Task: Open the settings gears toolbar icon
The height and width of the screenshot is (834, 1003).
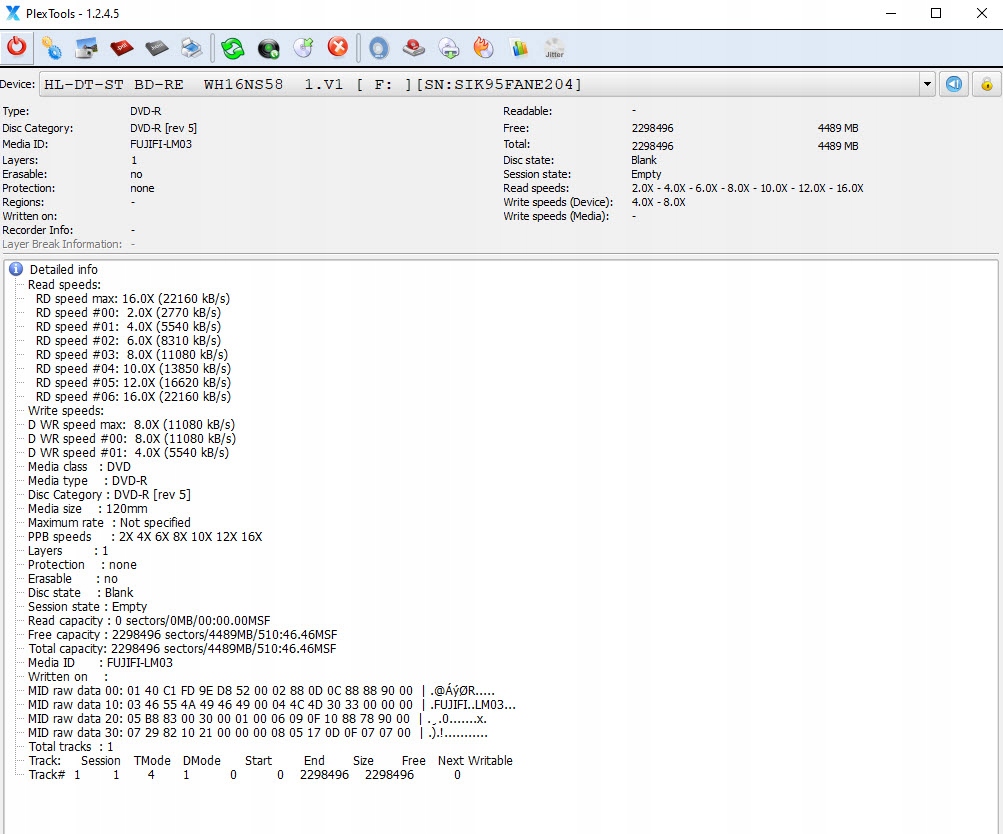Action: [x=51, y=47]
